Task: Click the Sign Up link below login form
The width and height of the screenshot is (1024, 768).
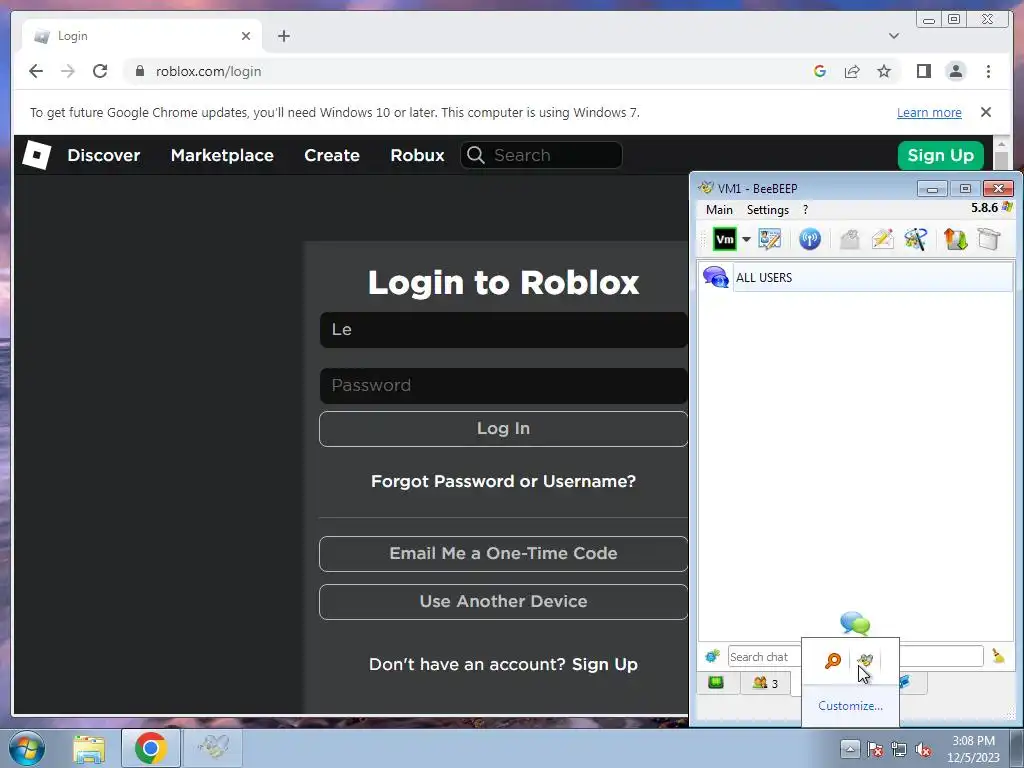Action: (x=605, y=664)
